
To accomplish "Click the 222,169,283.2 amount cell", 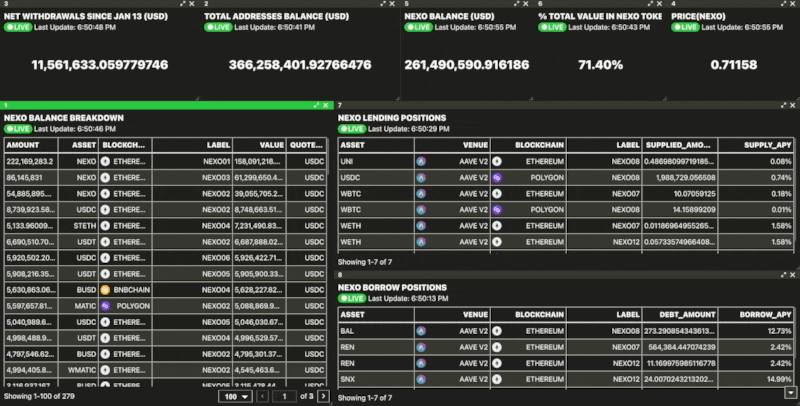I will tap(31, 161).
